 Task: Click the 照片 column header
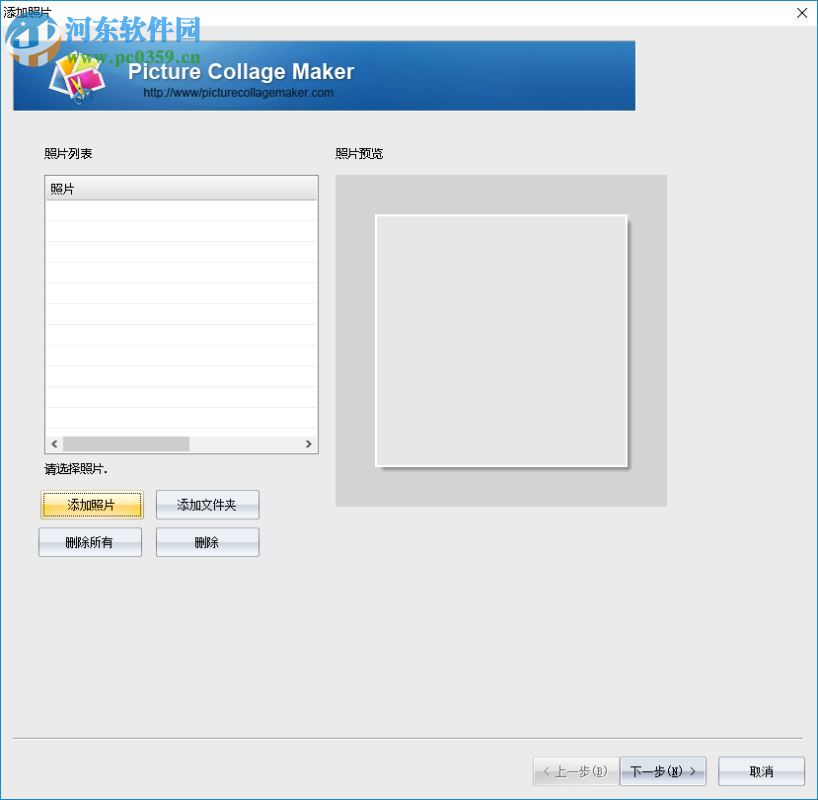[x=180, y=188]
